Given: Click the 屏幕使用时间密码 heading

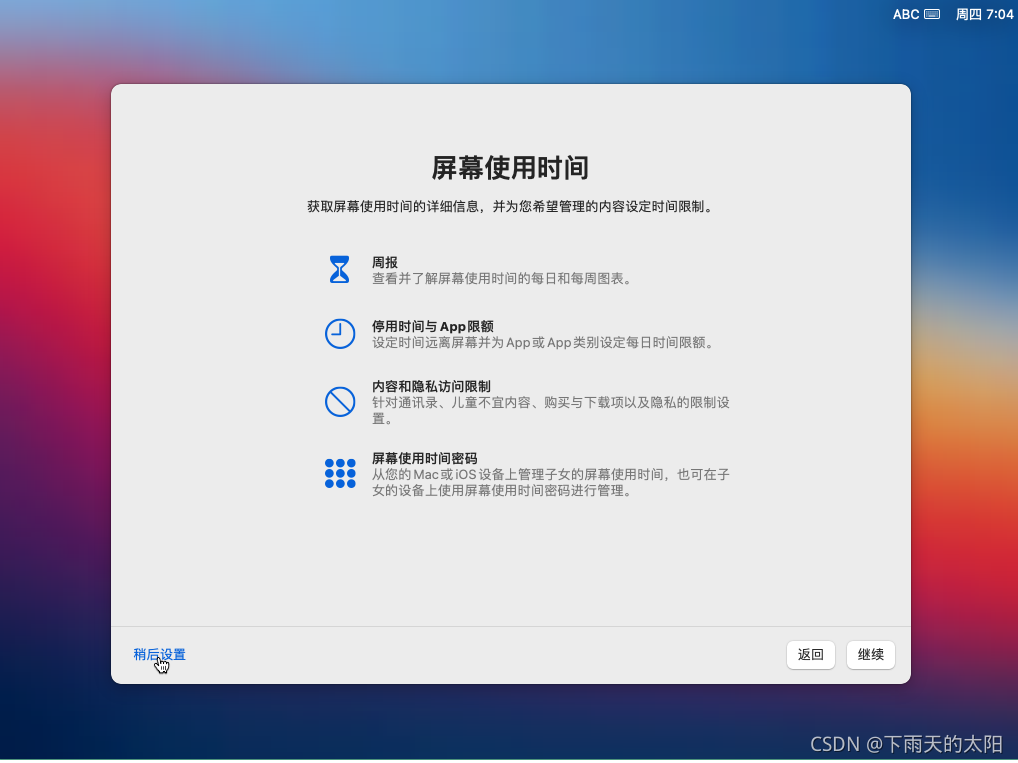Looking at the screenshot, I should click(427, 457).
